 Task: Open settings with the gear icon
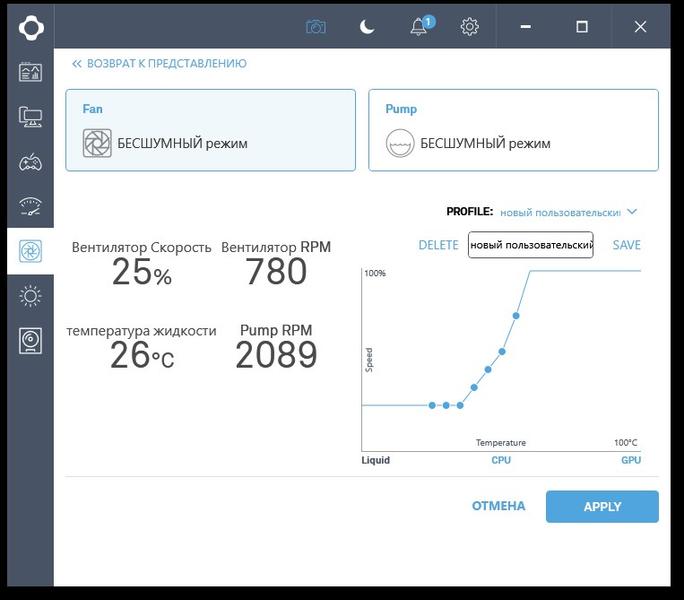(469, 27)
